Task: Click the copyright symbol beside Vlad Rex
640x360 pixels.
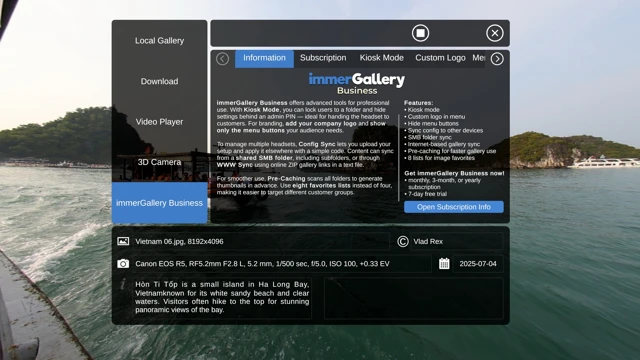Action: tap(402, 242)
